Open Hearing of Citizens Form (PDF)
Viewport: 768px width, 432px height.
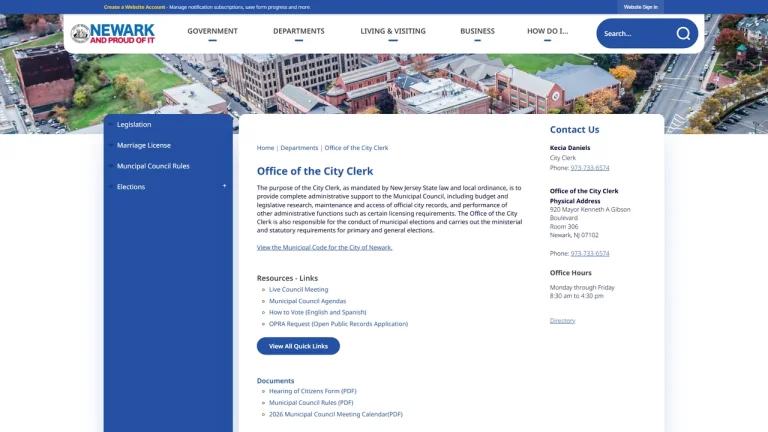(312, 391)
